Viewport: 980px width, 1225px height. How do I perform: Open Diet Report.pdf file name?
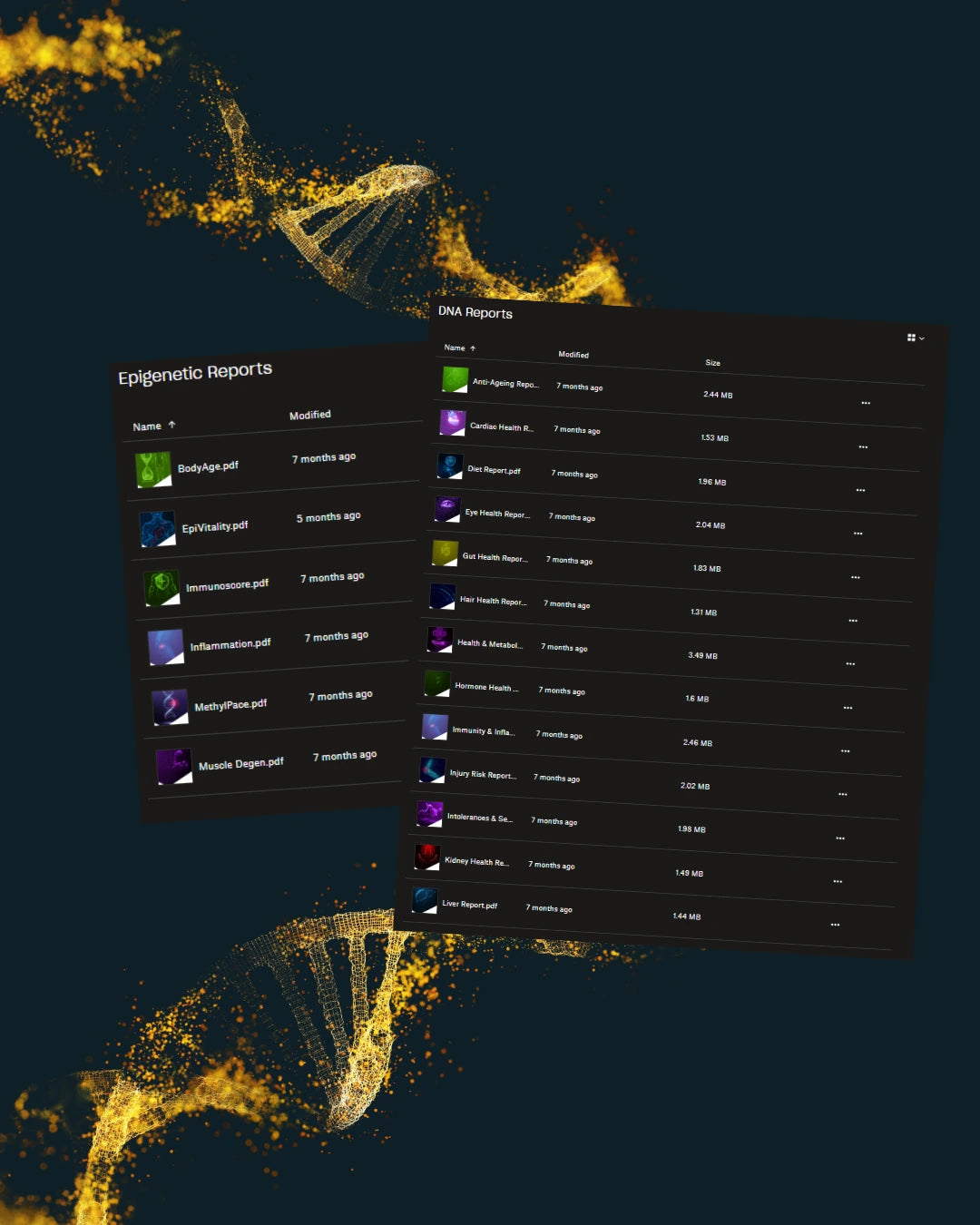pos(494,470)
